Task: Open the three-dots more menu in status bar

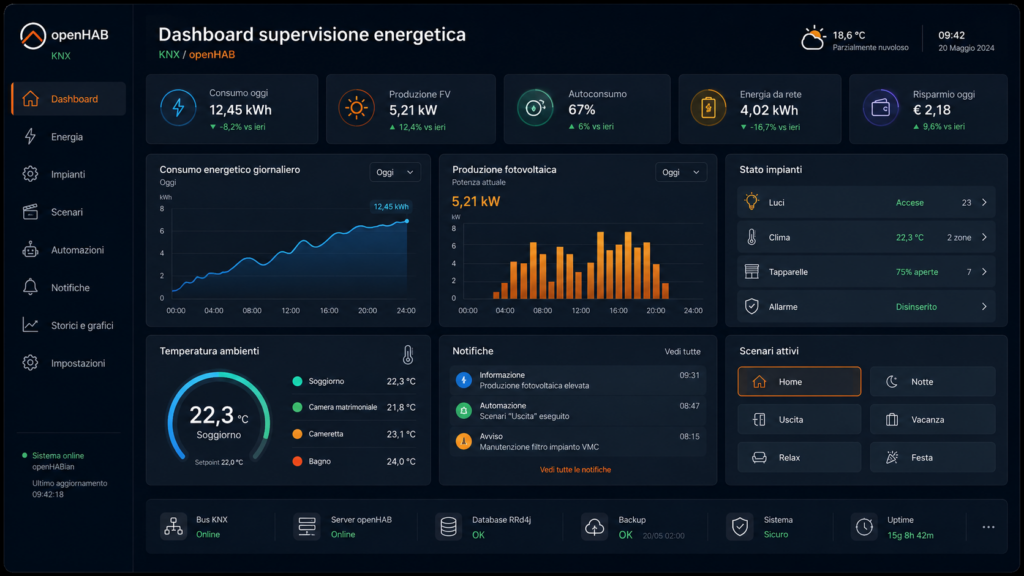Action: [x=988, y=527]
